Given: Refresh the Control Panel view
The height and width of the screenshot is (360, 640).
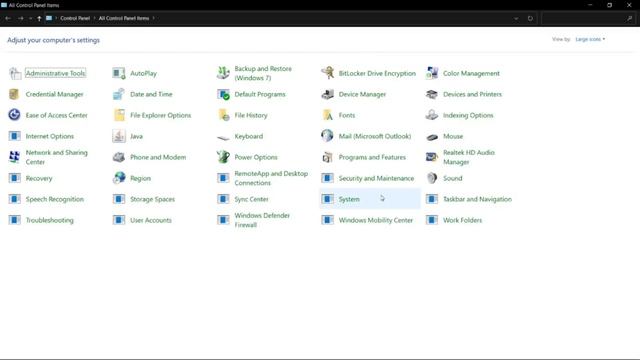Looking at the screenshot, I should (530, 18).
